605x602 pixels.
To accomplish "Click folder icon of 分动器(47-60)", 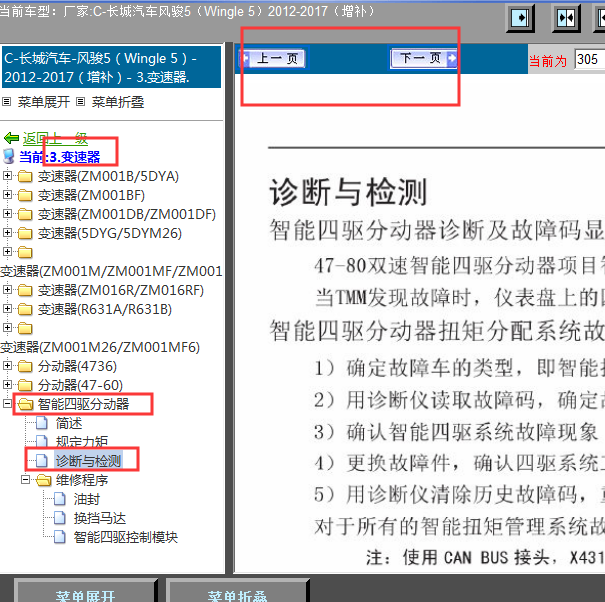I will pos(25,385).
